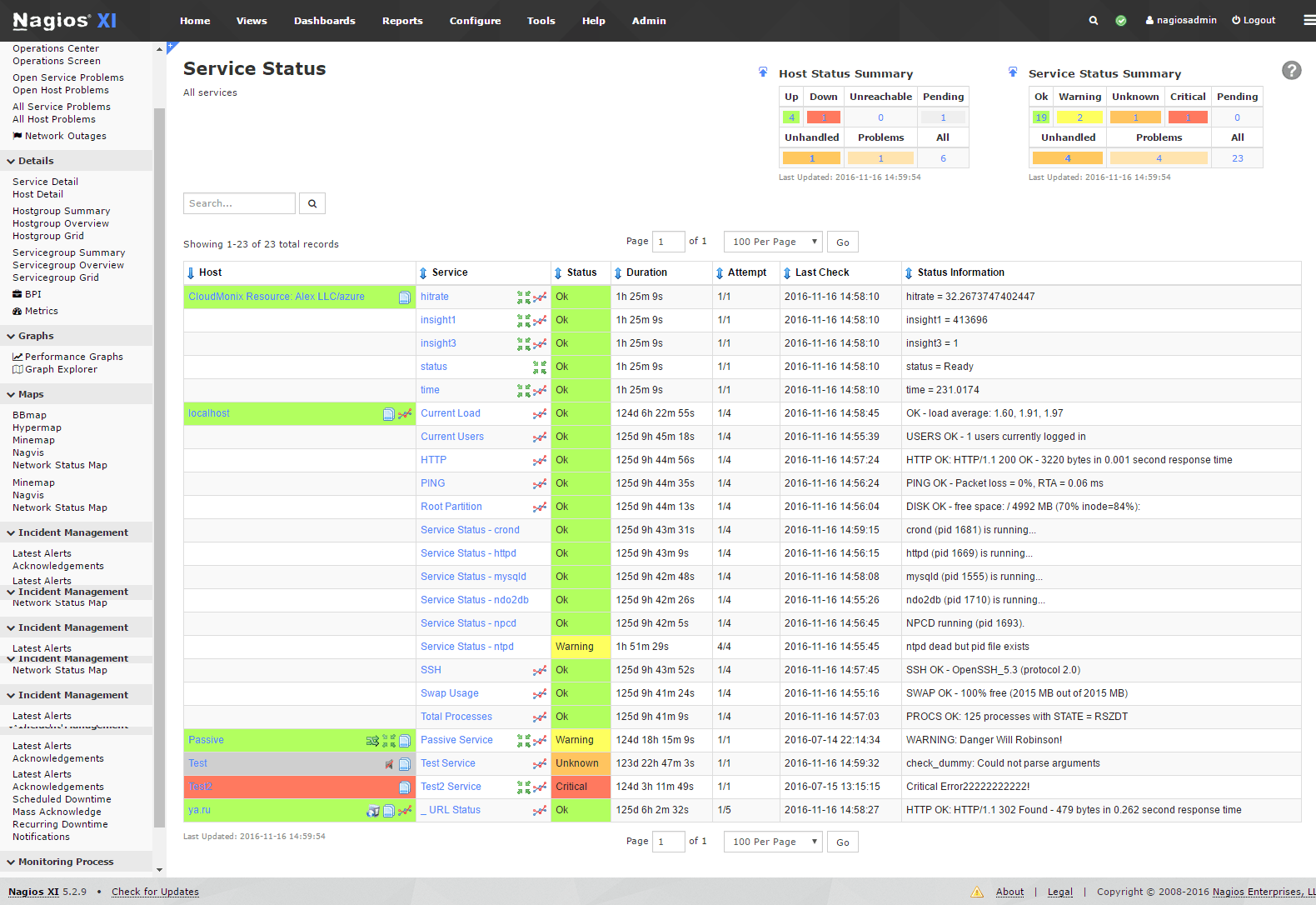Open the Admin menu
1316x905 pixels.
click(649, 21)
